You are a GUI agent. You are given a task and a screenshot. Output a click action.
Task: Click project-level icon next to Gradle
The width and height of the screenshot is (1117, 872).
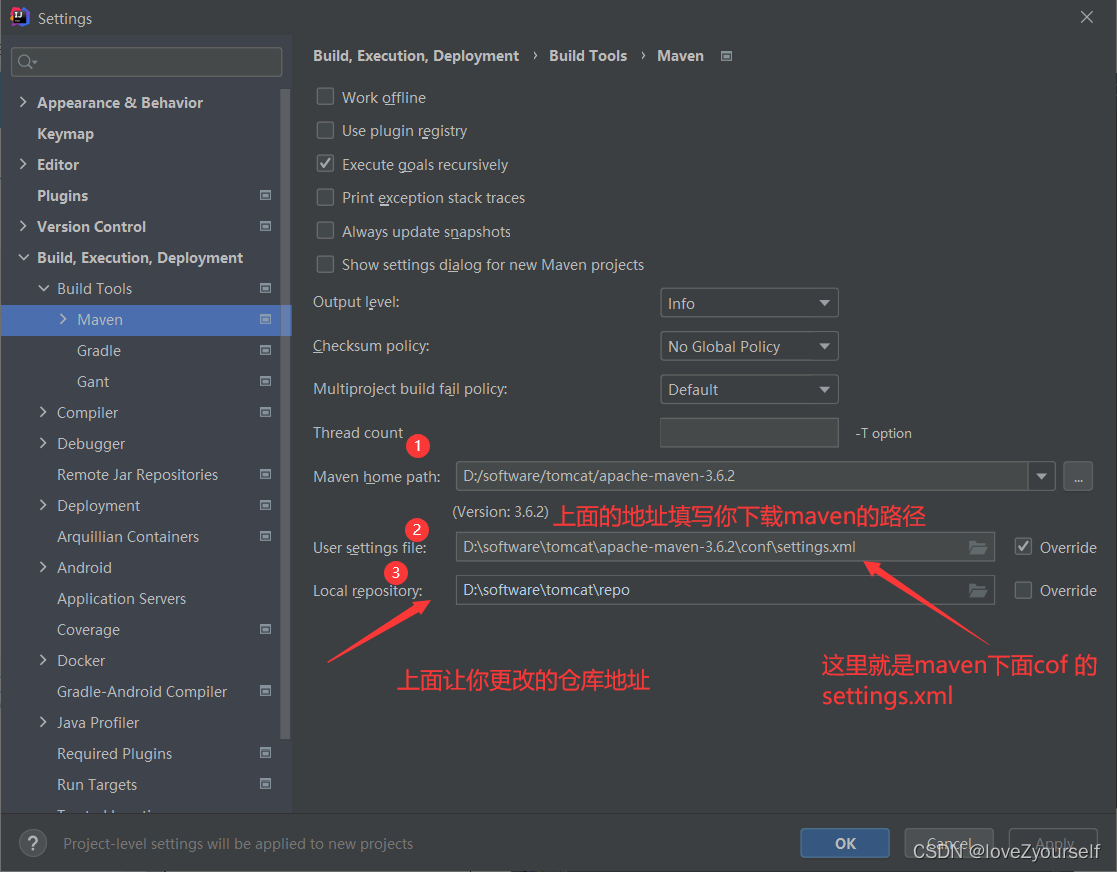click(x=266, y=351)
